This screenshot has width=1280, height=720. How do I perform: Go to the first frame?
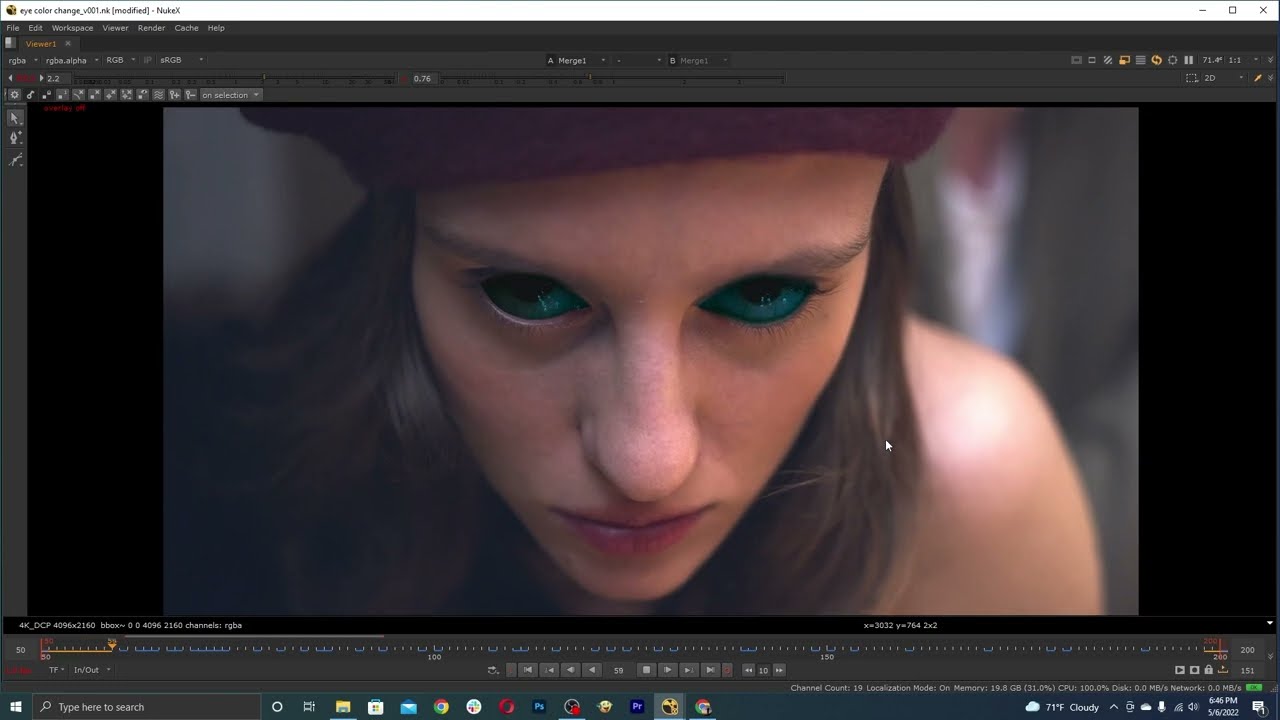(x=527, y=670)
